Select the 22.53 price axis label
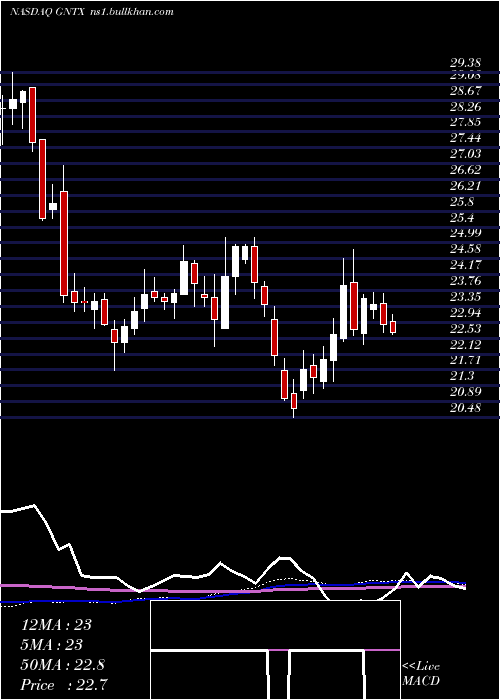500x700 pixels. pyautogui.click(x=465, y=329)
